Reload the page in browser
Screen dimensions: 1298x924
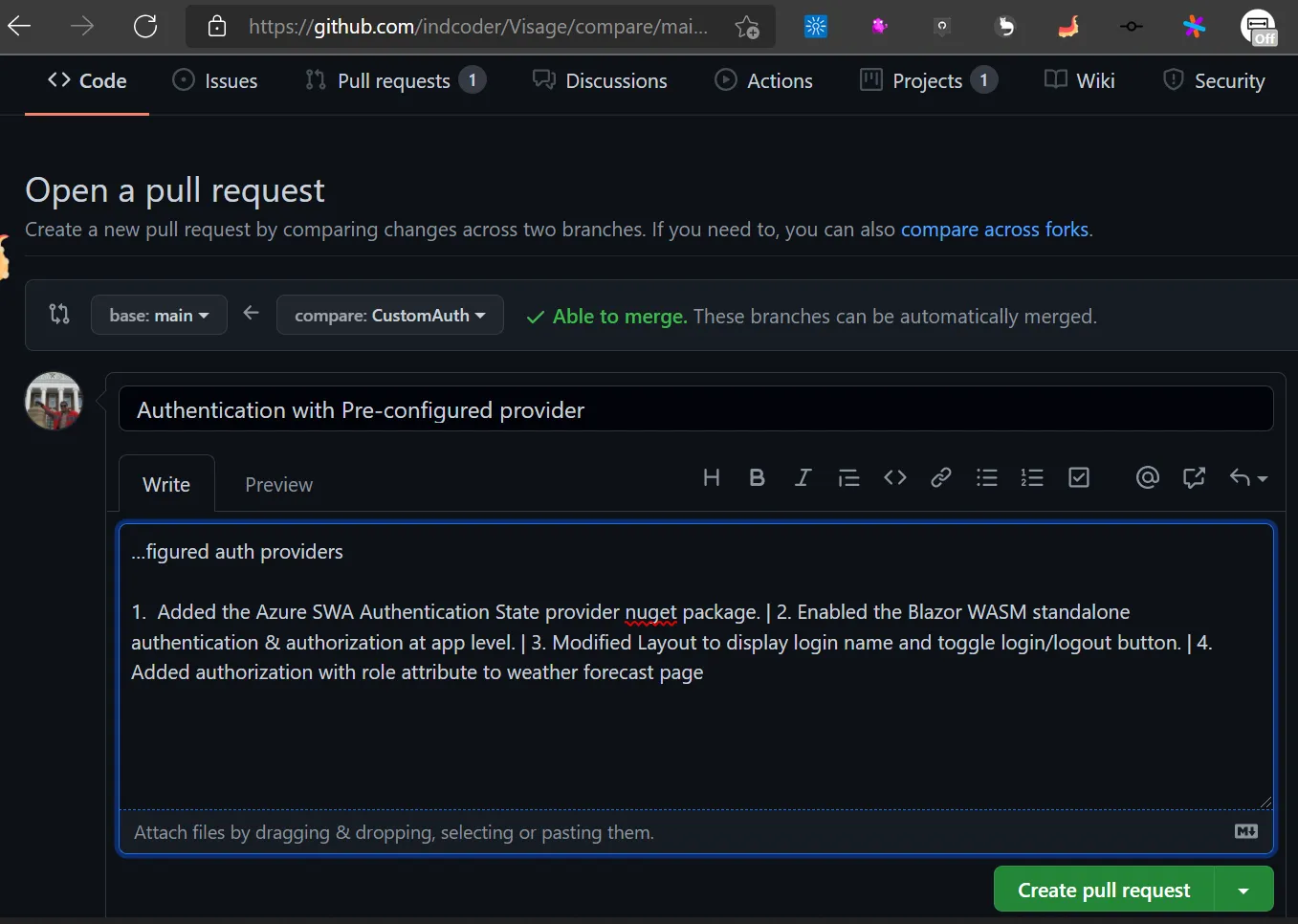pyautogui.click(x=145, y=26)
